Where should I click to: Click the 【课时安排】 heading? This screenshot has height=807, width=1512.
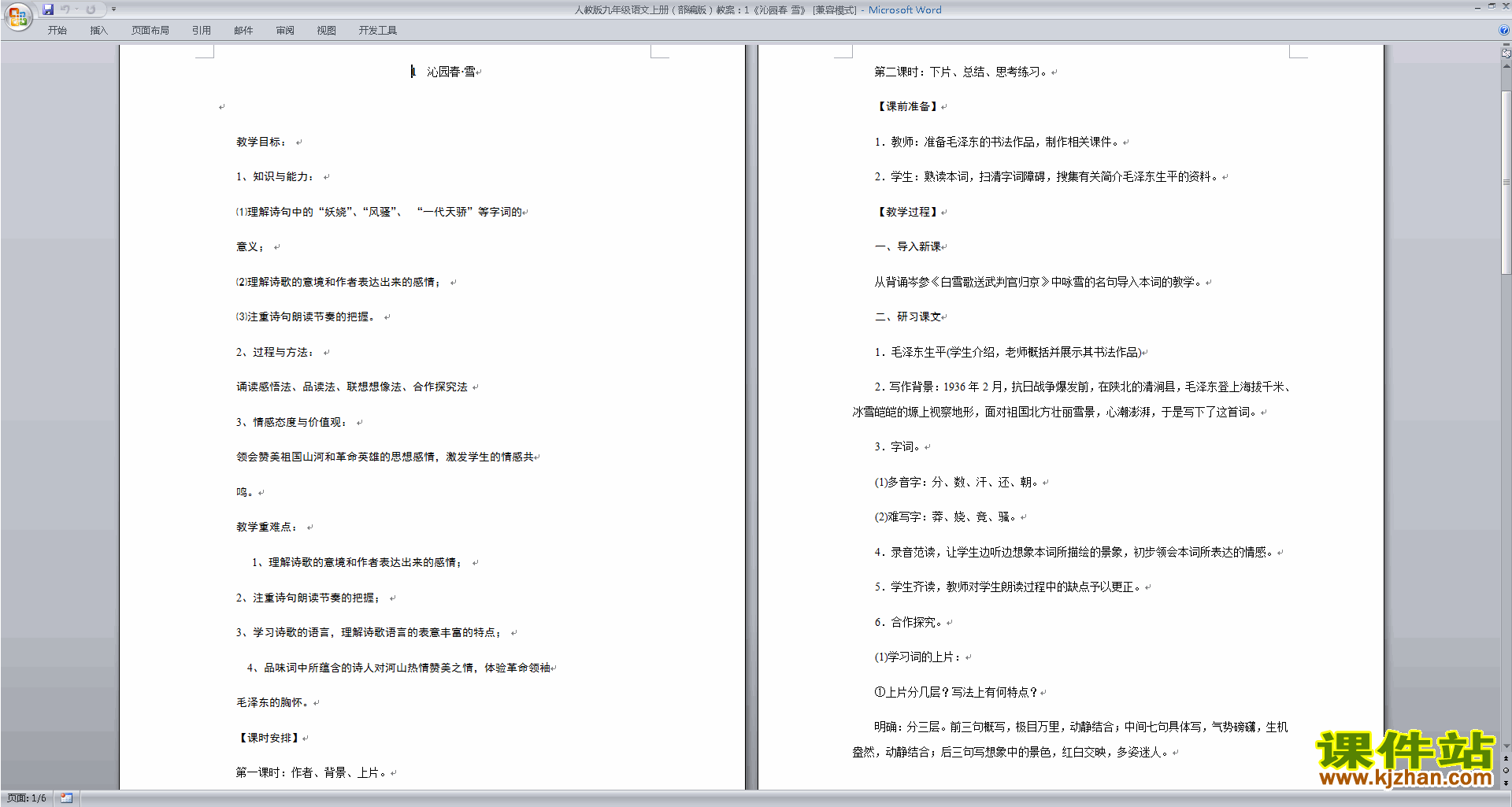(268, 739)
